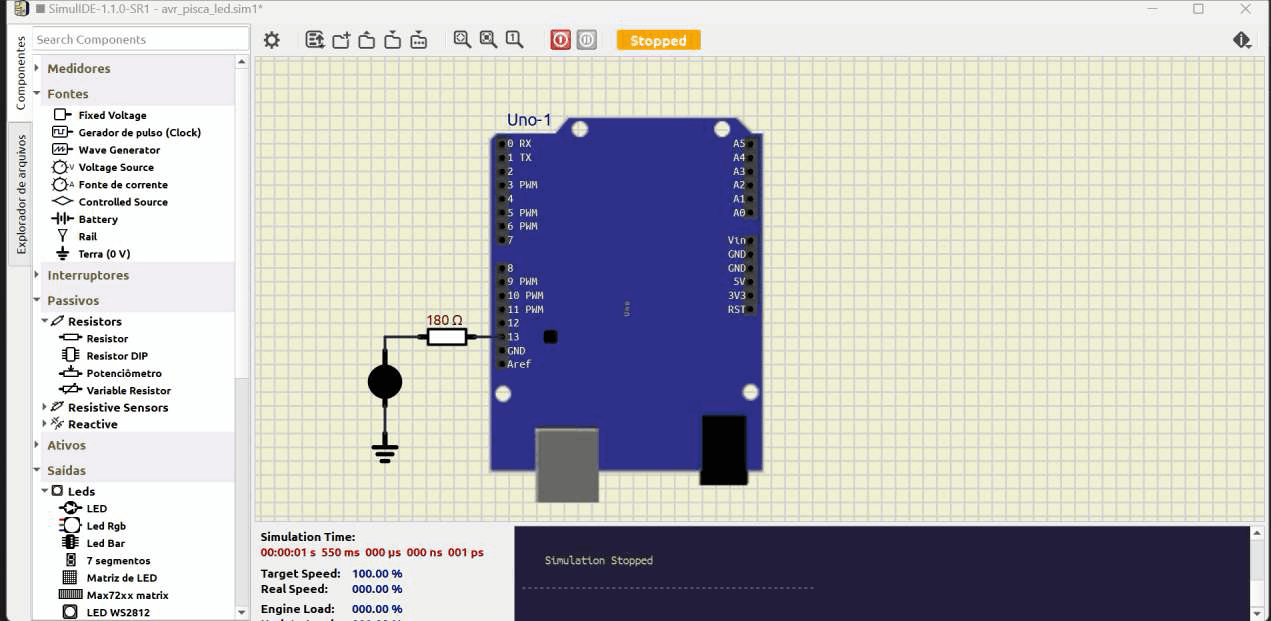Image resolution: width=1271 pixels, height=621 pixels.
Task: Open the settings gear in toolbar
Action: pos(272,40)
